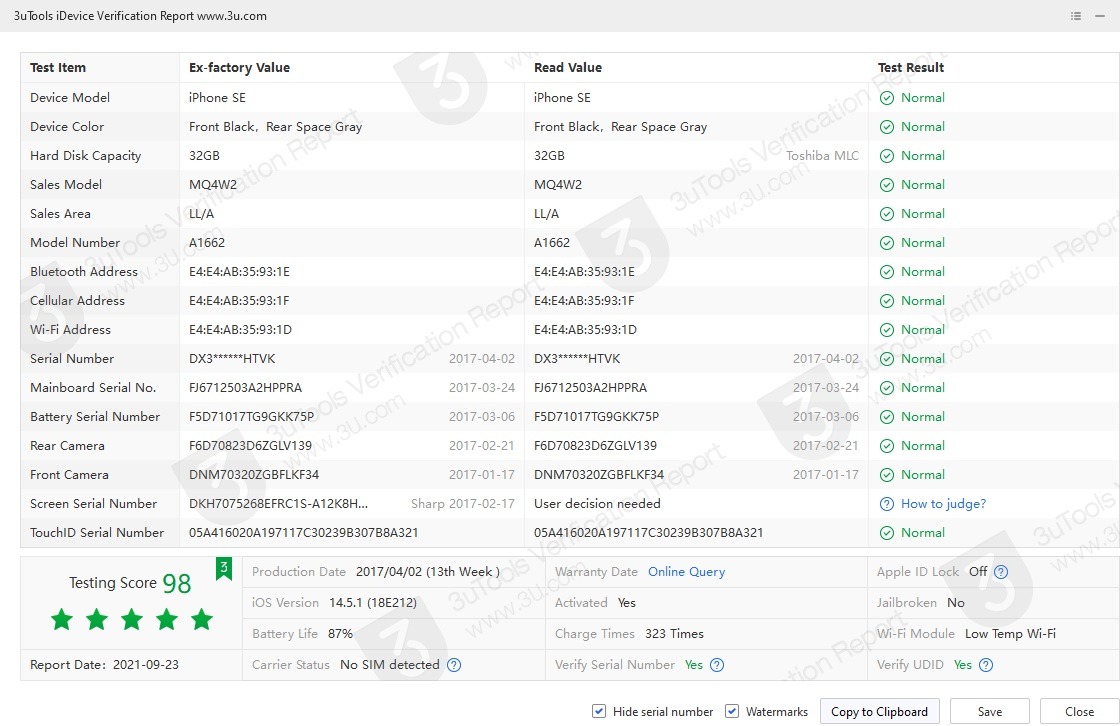
Task: Click the Normal check icon for Cellular Address
Action: [x=886, y=301]
